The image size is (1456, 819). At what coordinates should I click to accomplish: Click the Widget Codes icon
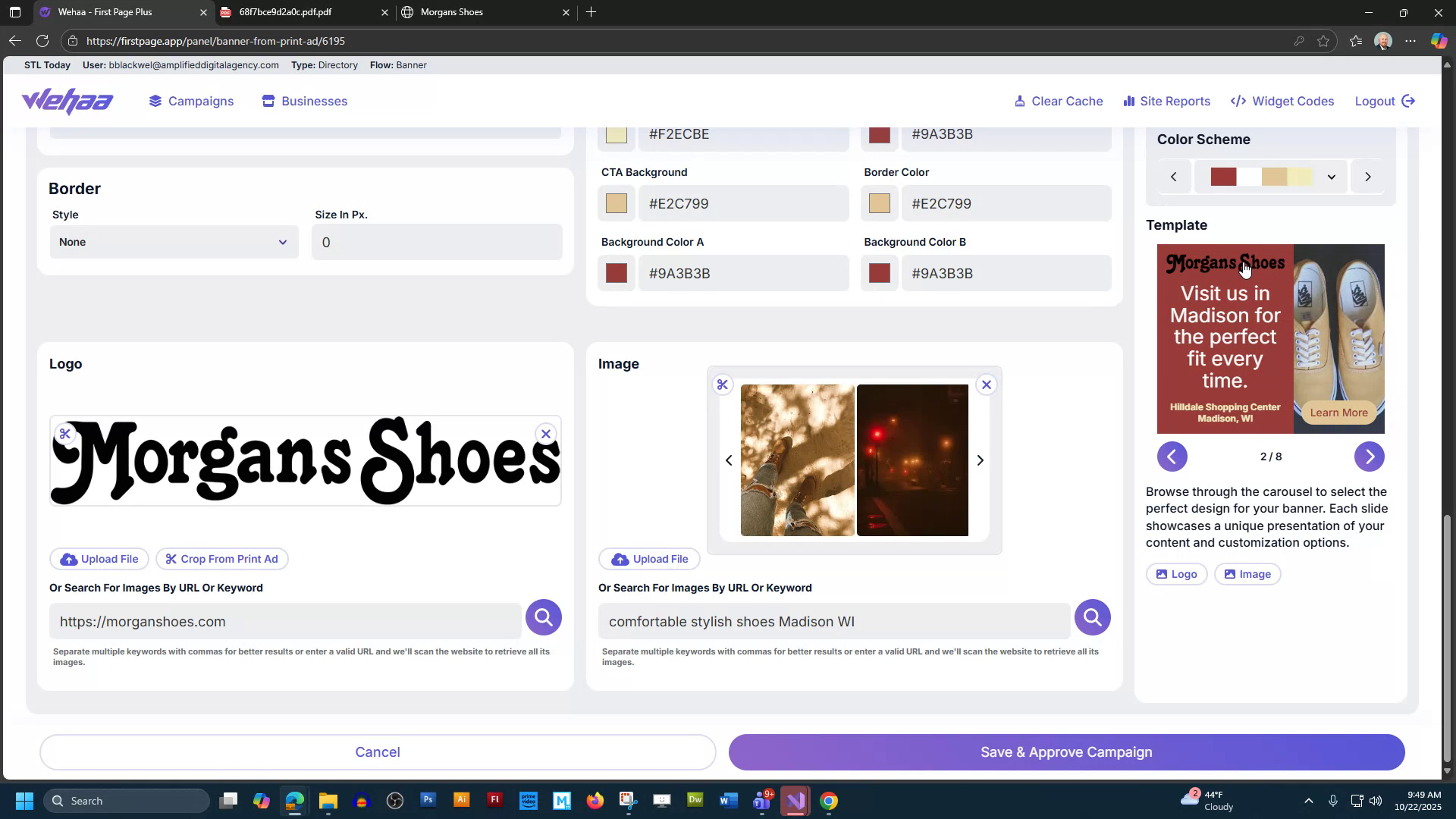coord(1238,101)
